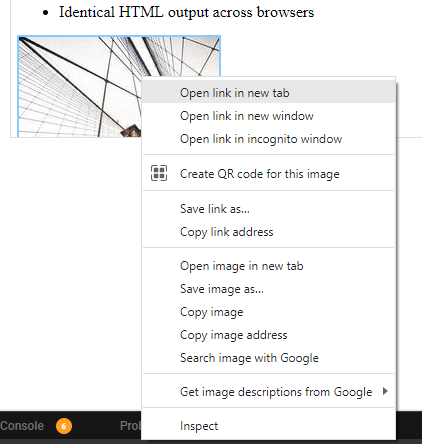This screenshot has height=444, width=422.
Task: Select Save image as... entry
Action: pyautogui.click(x=269, y=289)
